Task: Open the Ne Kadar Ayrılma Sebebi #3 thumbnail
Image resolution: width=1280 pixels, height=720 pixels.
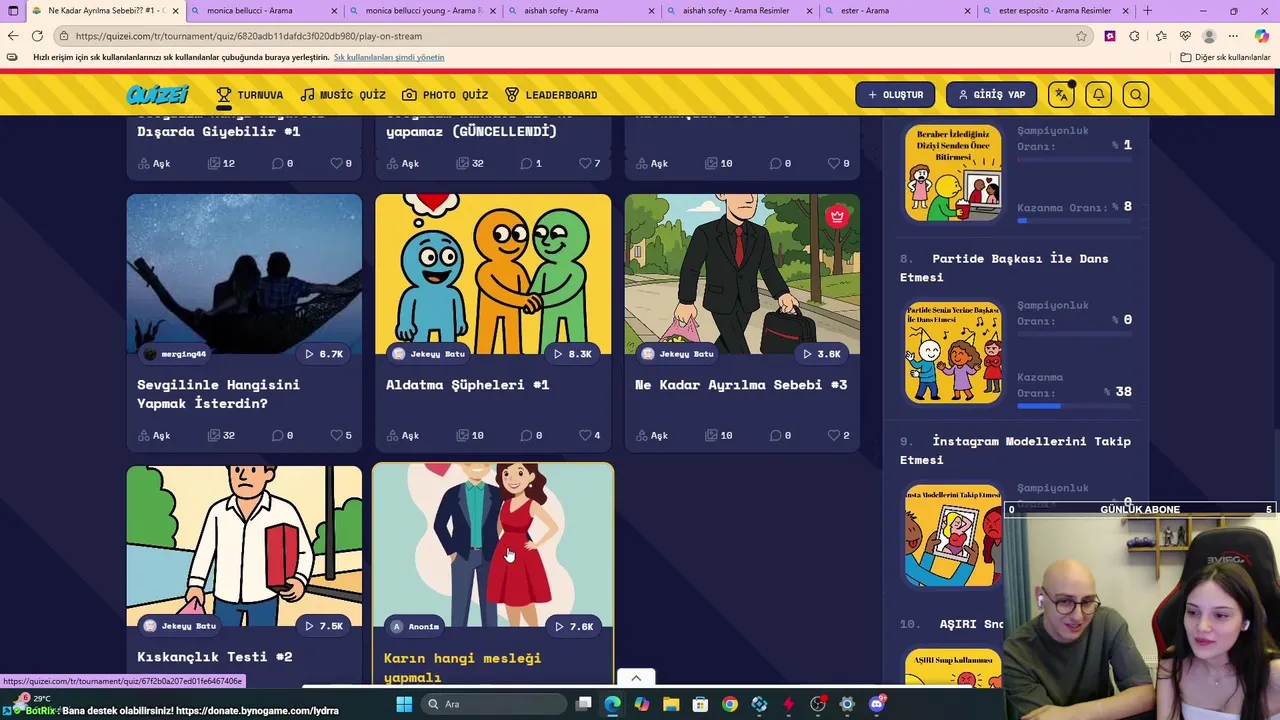Action: point(742,274)
